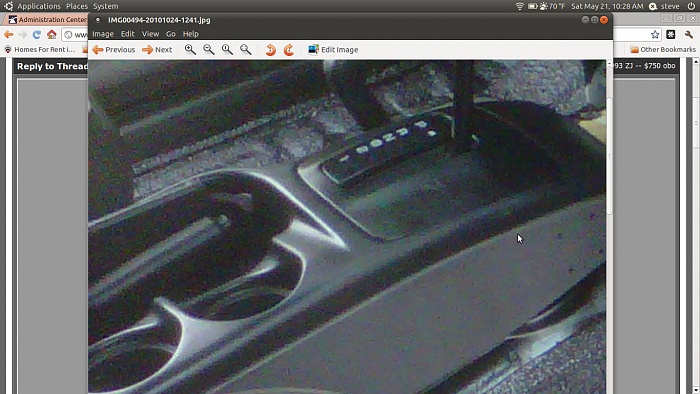
Task: Click the bookmark star icon in browser
Action: (x=655, y=34)
